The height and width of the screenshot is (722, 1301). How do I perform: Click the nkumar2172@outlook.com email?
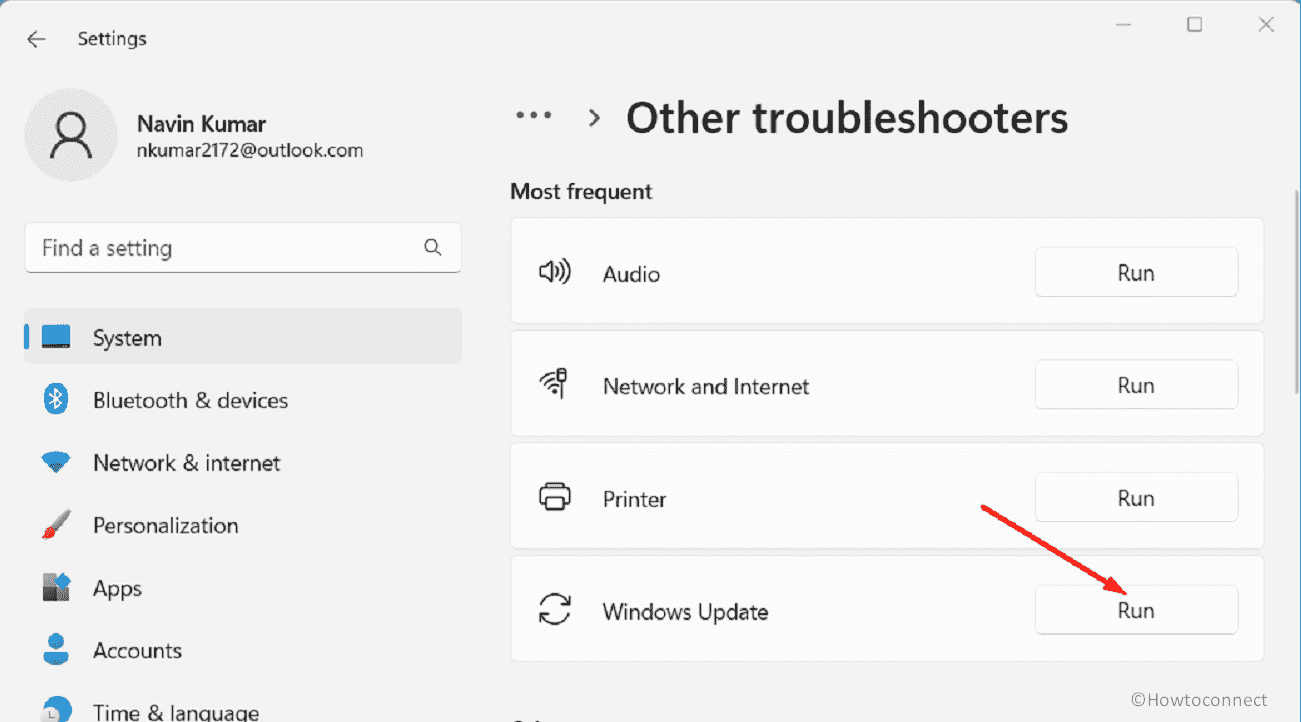(249, 151)
